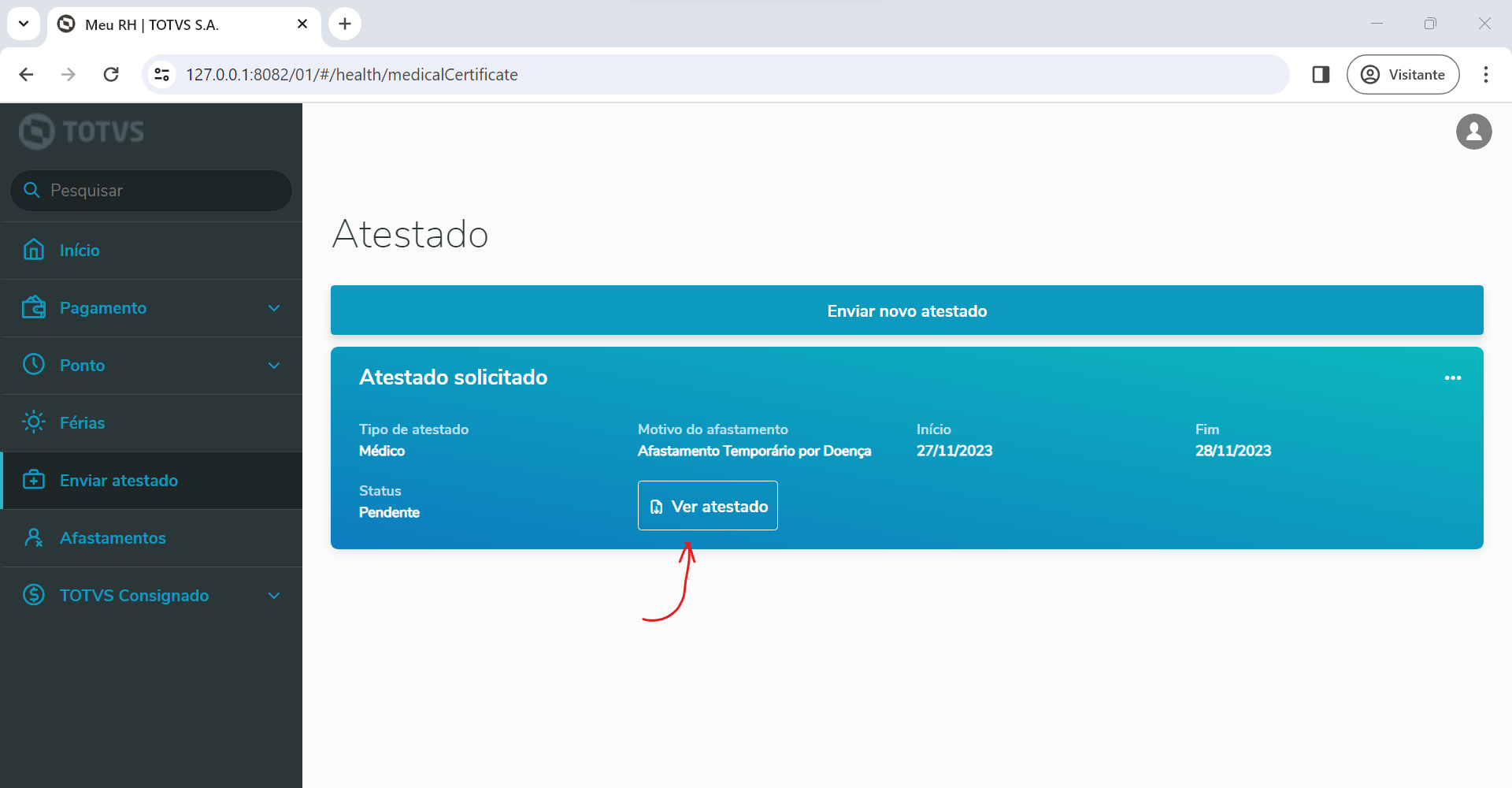Screen dimensions: 1512x788
Task: Open Chrome's three-dot options menu
Action: click(x=1485, y=75)
